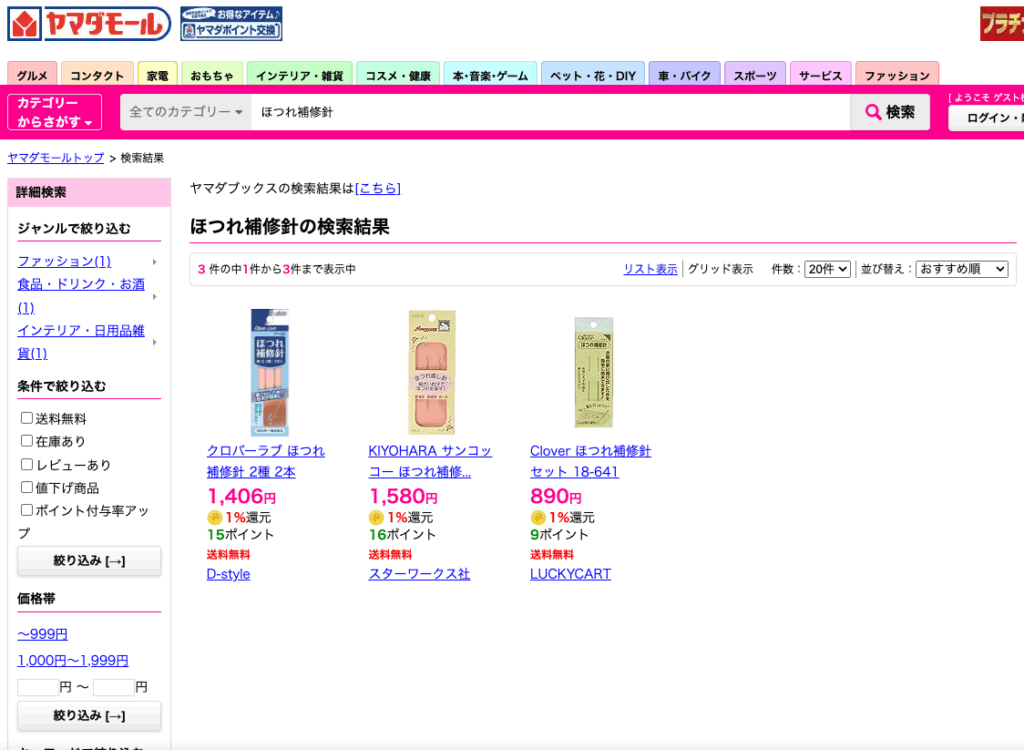This screenshot has height=750, width=1024.
Task: Click the Platinum banner at top right
Action: coord(1002,24)
